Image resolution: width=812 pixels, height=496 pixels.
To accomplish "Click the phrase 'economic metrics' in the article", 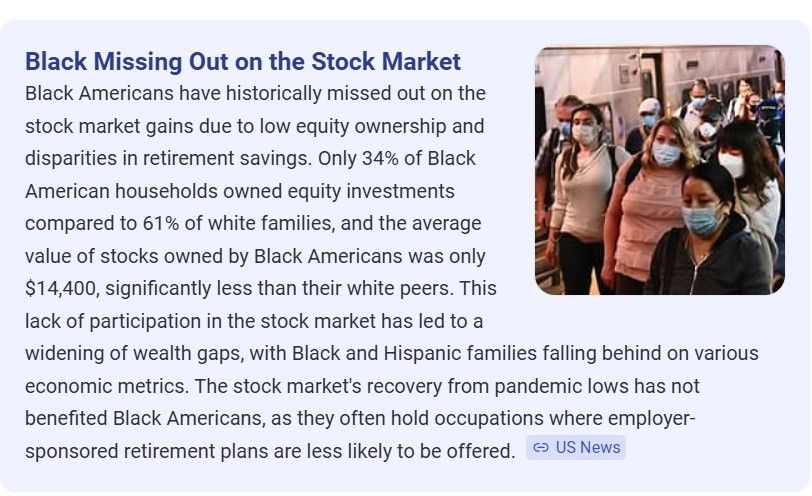I will point(107,386).
